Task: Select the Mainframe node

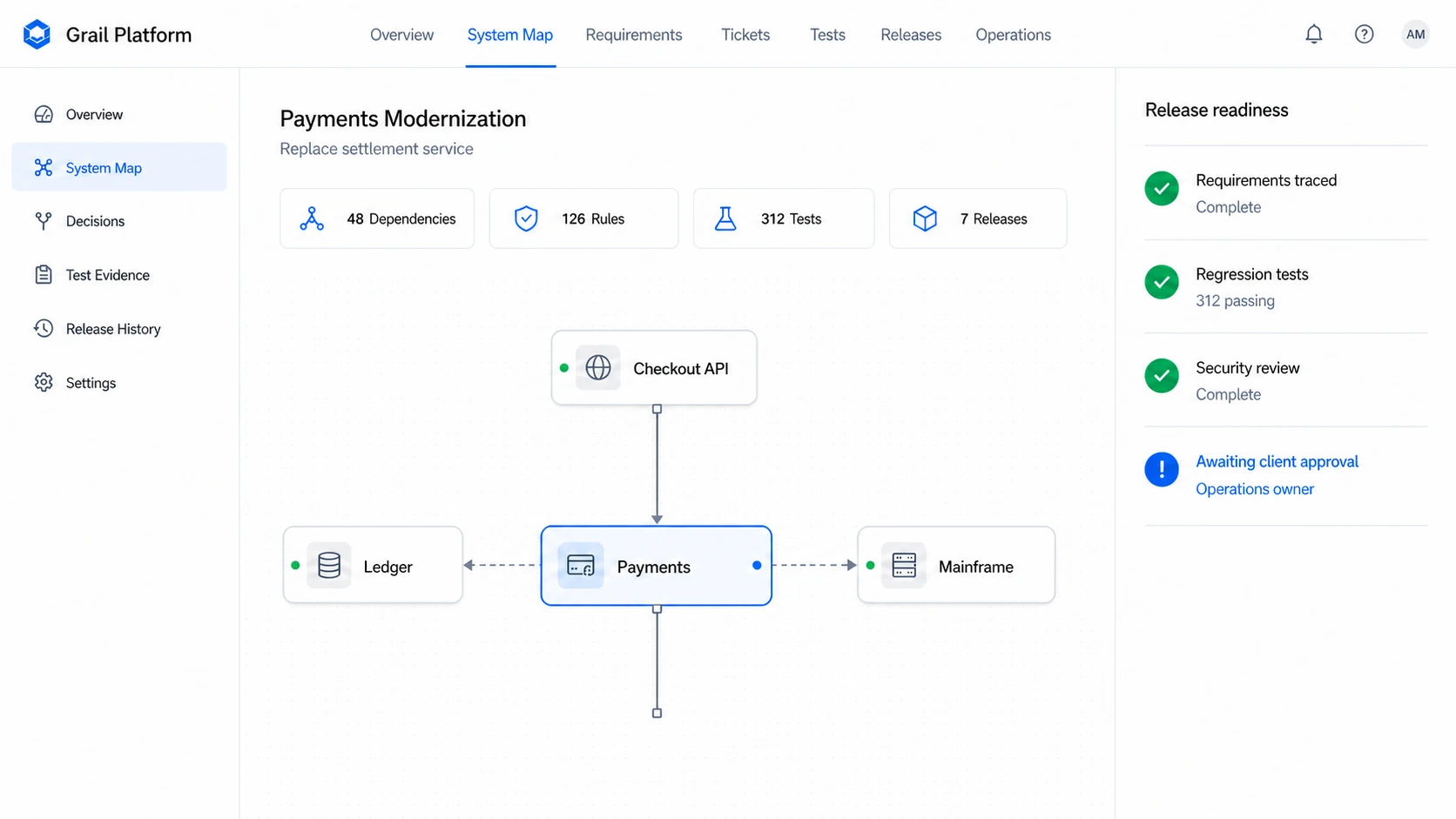Action: 956,565
